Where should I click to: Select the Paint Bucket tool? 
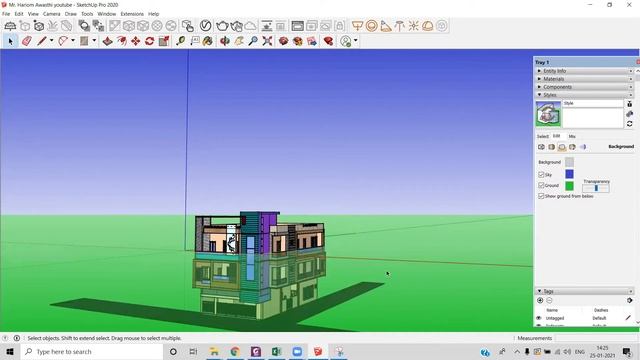pos(208,41)
